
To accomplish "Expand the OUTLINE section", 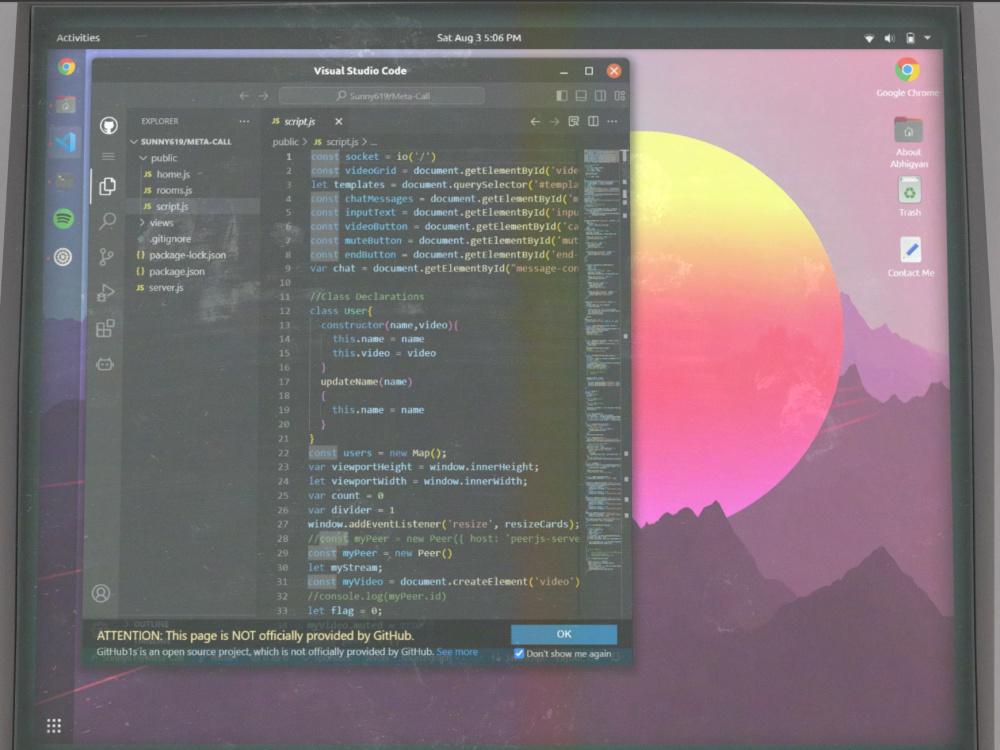I will (151, 624).
